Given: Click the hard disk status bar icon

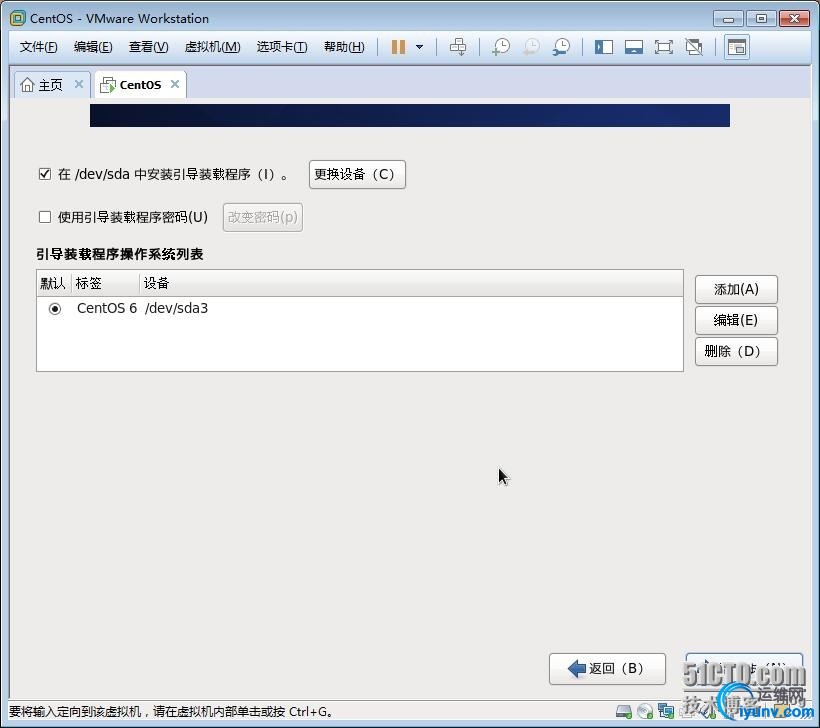Looking at the screenshot, I should pyautogui.click(x=623, y=711).
